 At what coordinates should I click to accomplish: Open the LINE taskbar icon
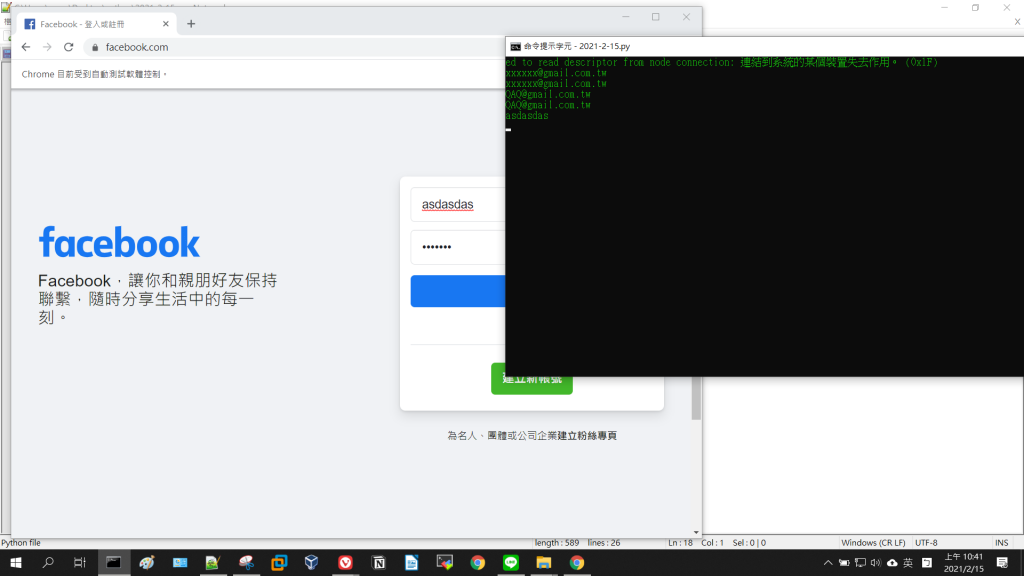tap(511, 562)
